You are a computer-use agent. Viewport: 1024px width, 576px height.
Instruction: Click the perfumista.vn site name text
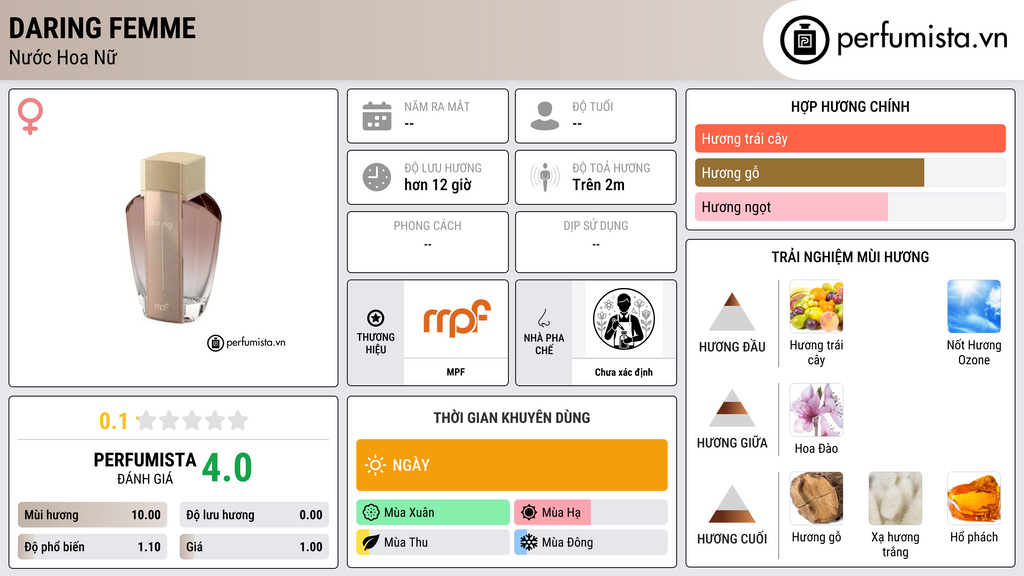(921, 38)
